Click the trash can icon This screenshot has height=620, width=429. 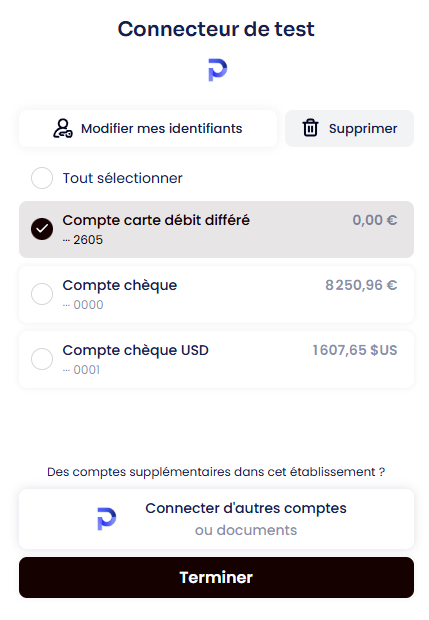coord(310,128)
